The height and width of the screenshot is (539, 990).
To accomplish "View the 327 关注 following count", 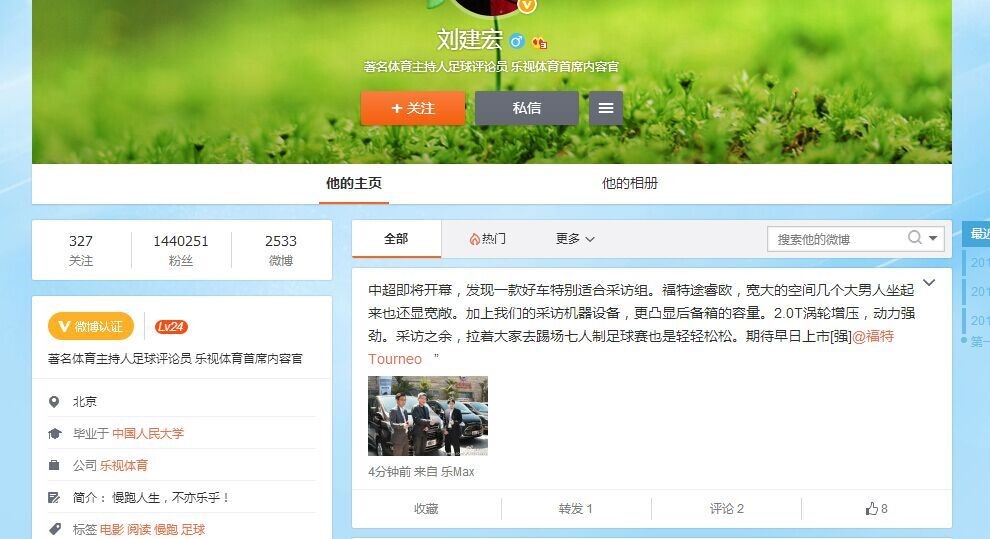I will point(81,250).
